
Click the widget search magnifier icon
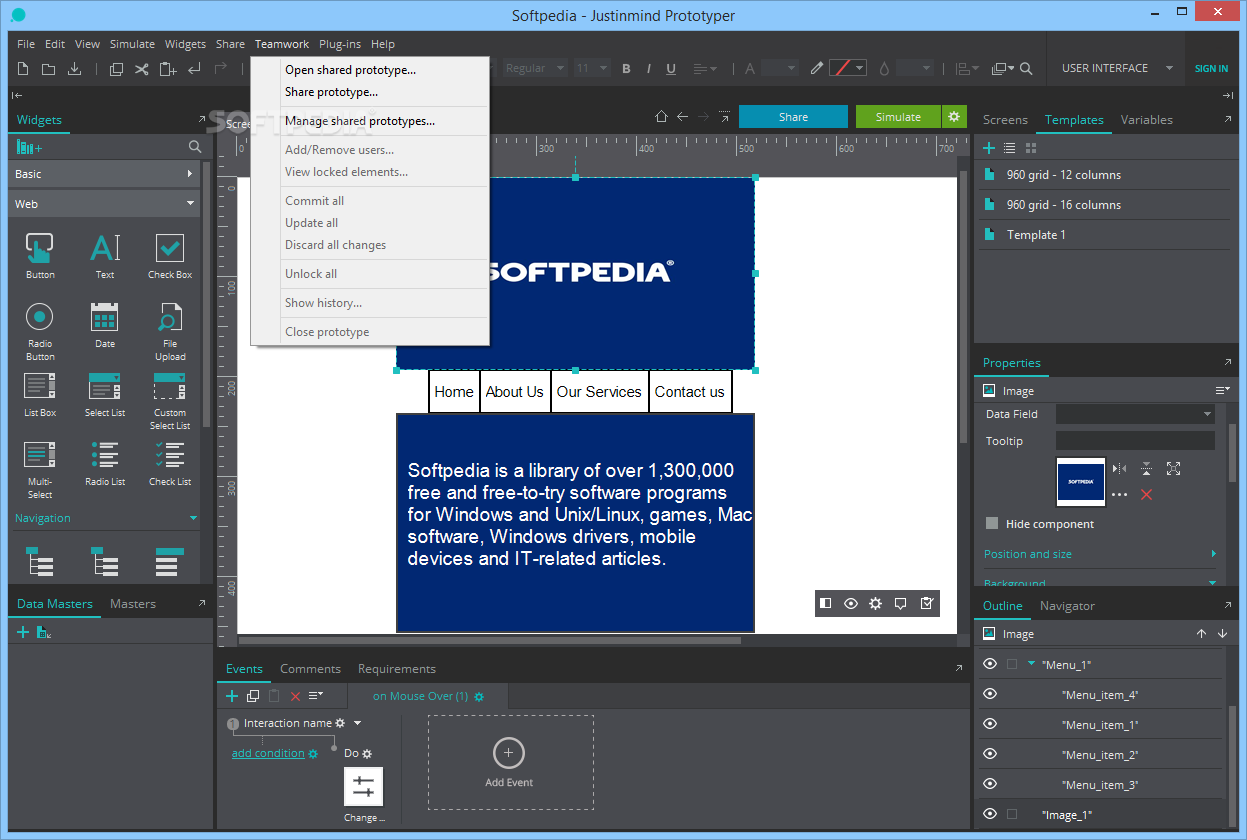[195, 147]
